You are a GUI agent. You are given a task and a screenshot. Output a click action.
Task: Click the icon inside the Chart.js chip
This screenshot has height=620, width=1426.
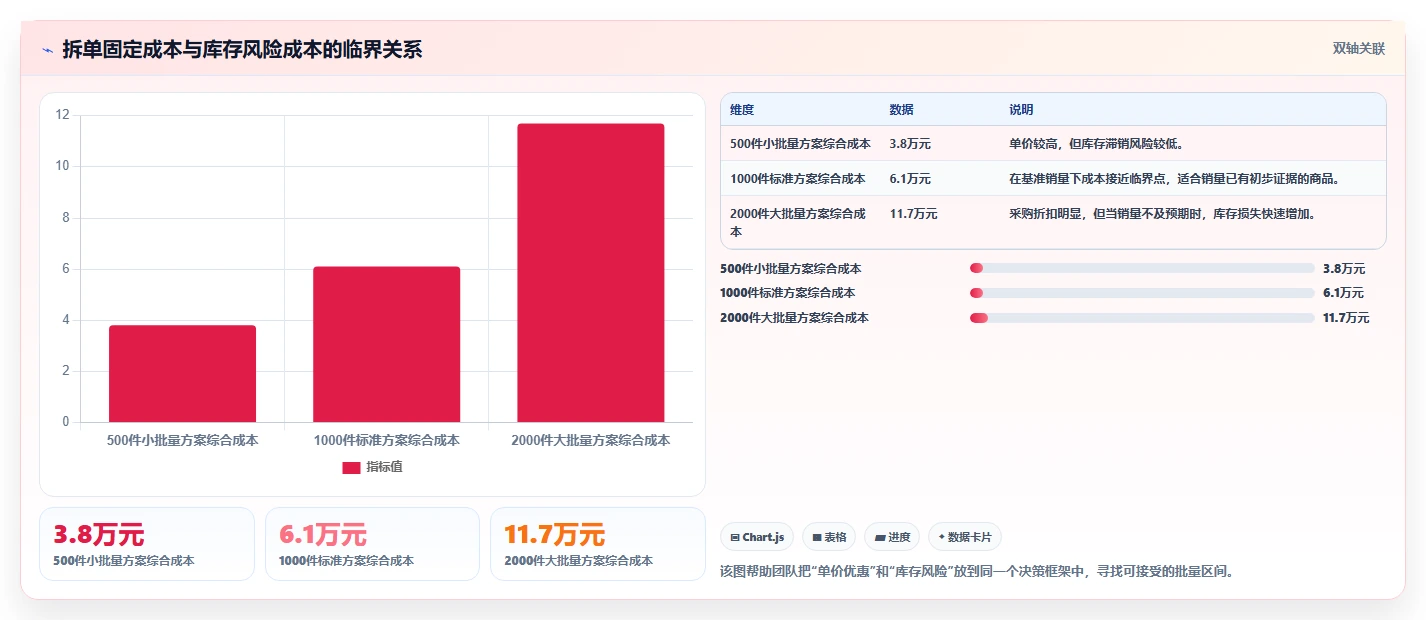point(735,538)
